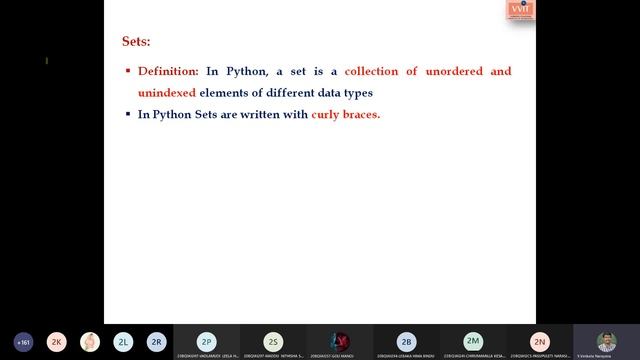This screenshot has width=640, height=360.
Task: Select the 2B participant tile
Action: pos(407,342)
